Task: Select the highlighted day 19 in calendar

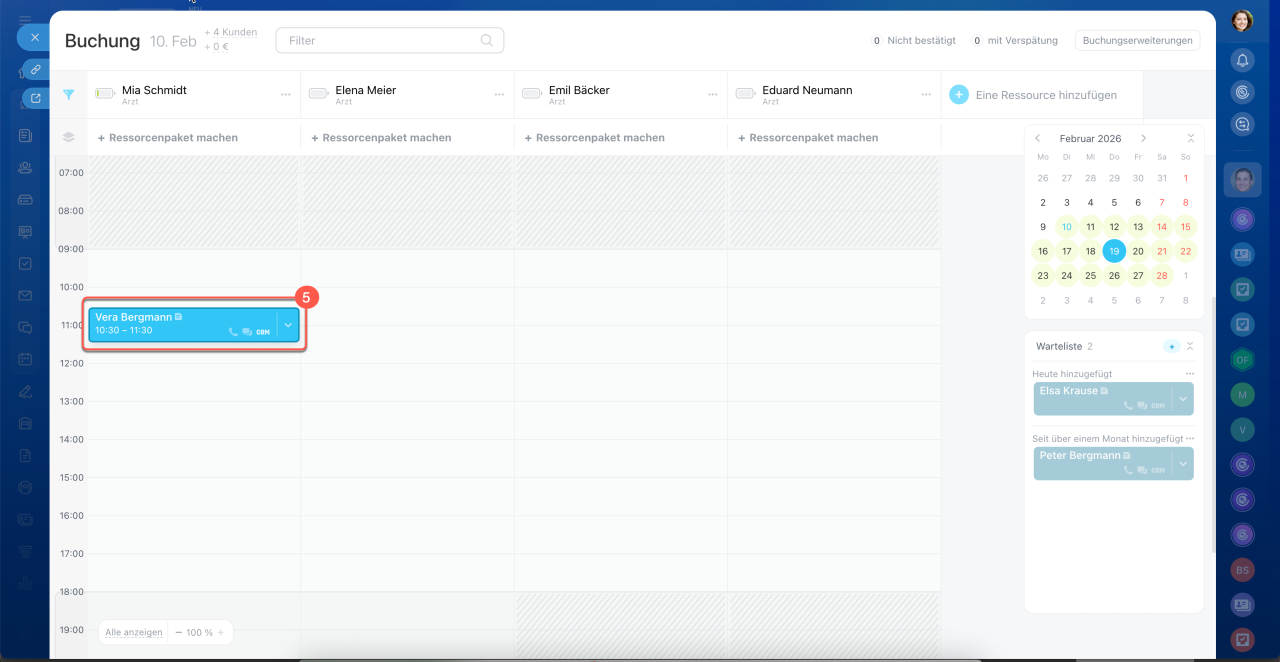Action: [x=1114, y=251]
